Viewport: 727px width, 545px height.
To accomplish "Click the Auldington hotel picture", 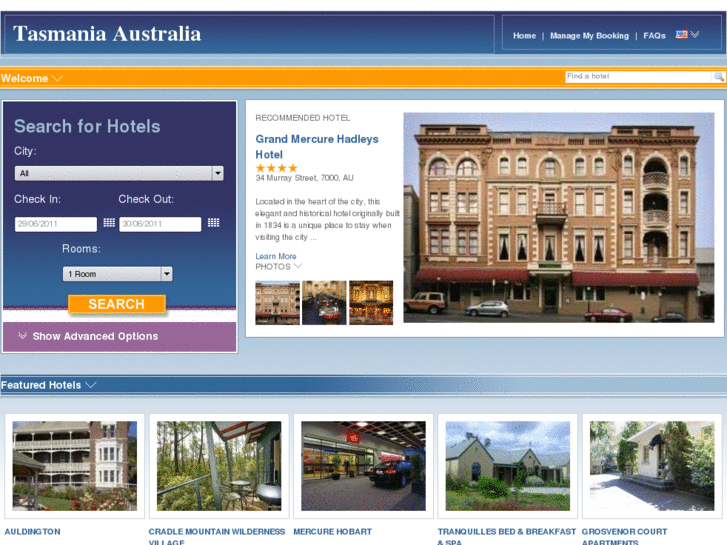I will [75, 466].
